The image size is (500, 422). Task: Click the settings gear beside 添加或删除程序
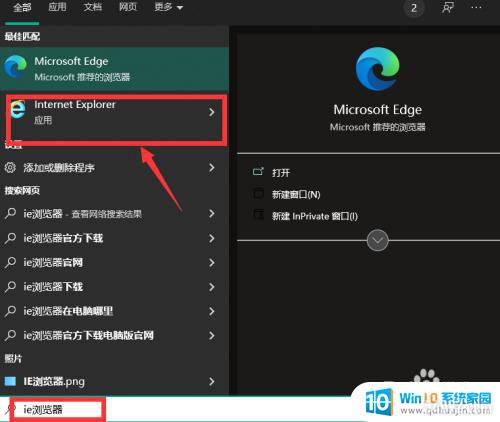(10, 167)
